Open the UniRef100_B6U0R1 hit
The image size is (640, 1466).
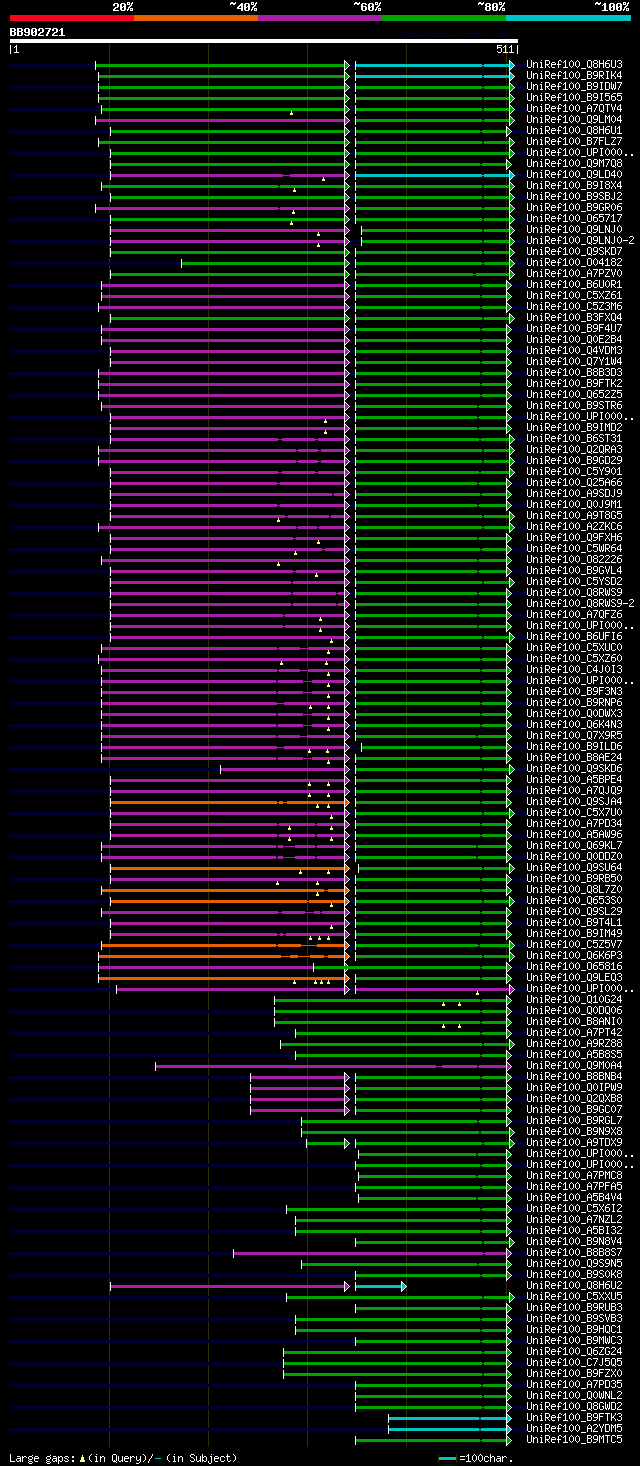574,284
